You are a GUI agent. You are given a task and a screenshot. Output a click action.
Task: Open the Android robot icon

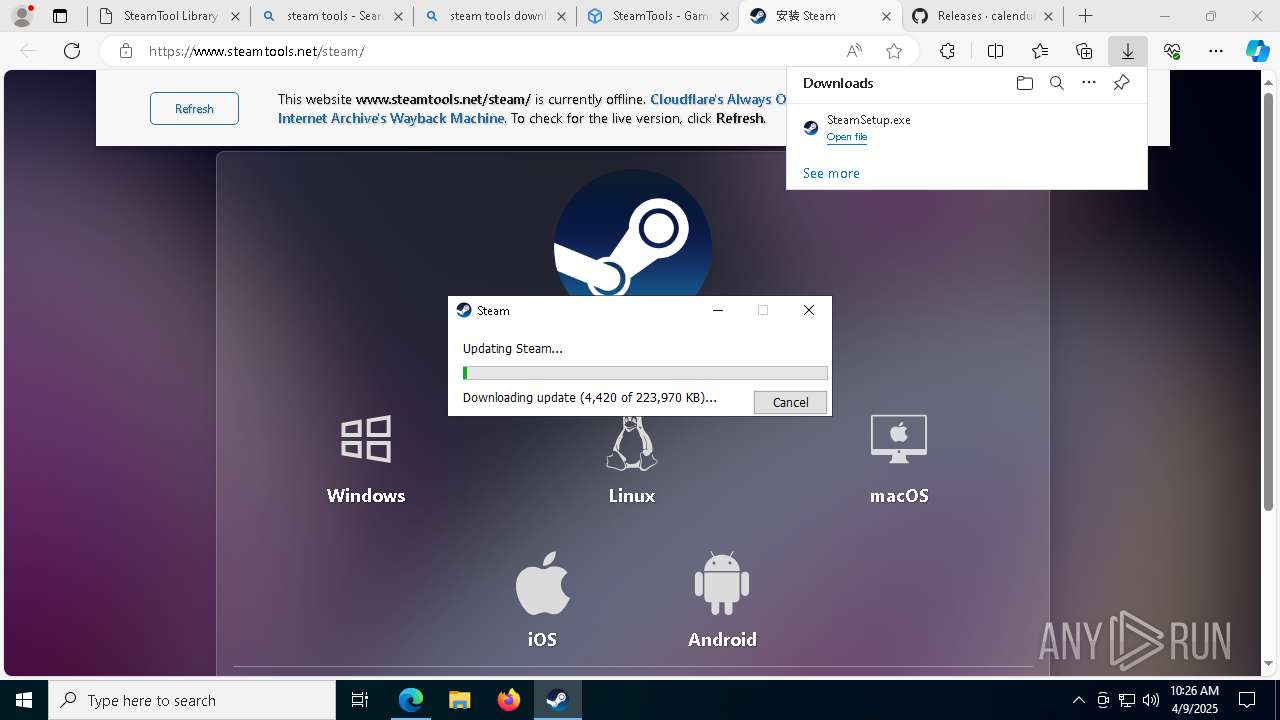click(x=722, y=583)
